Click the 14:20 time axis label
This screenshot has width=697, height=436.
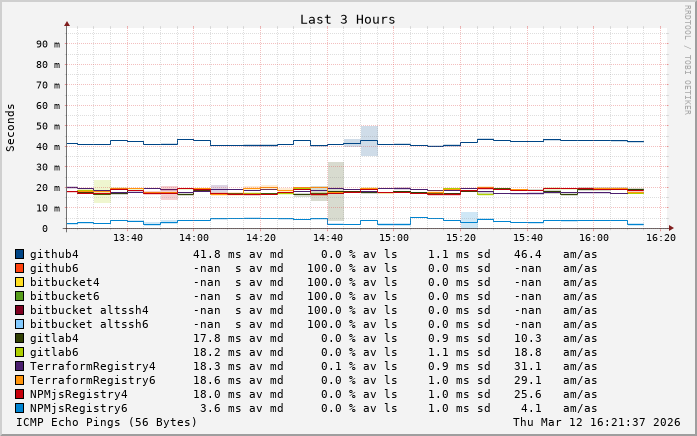click(261, 238)
